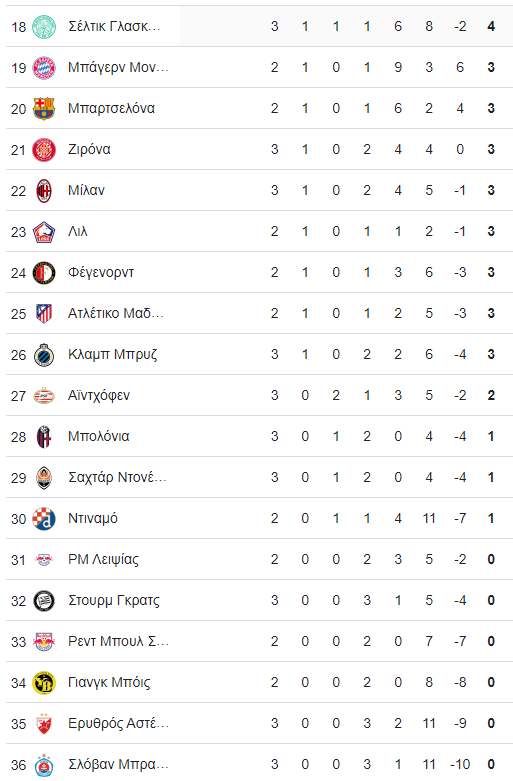This screenshot has width=513, height=781.
Task: Open the ΡΜ Λειψίας team link
Action: [x=104, y=559]
